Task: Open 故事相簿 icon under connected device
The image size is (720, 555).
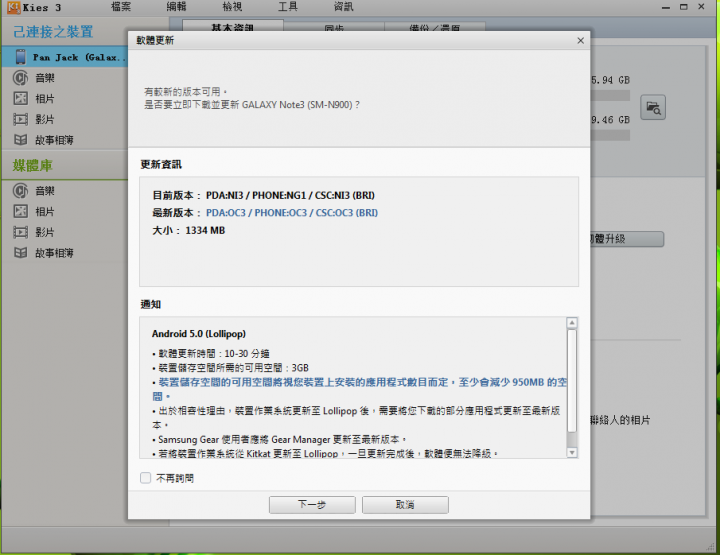Action: point(20,140)
